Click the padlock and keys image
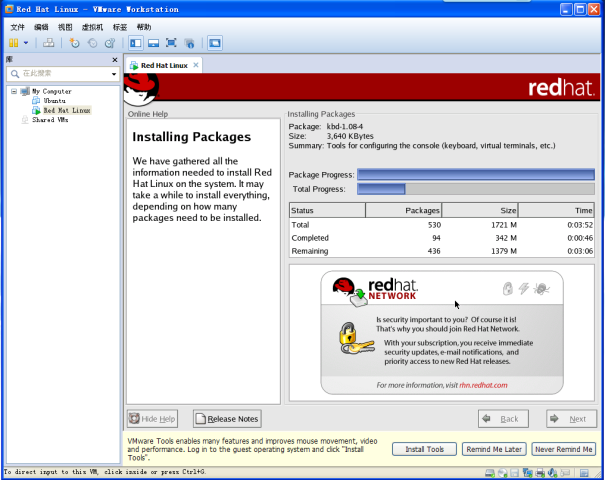 click(356, 338)
